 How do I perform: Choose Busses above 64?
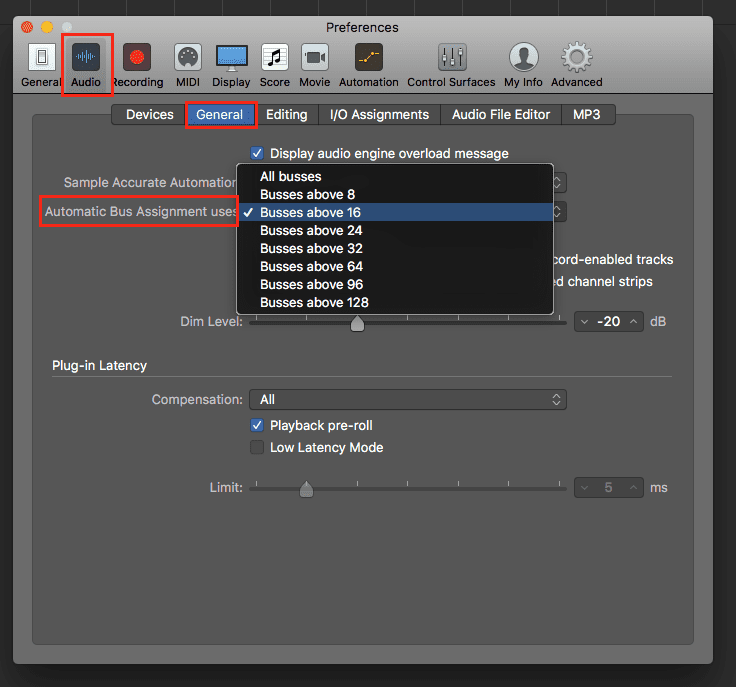point(395,267)
